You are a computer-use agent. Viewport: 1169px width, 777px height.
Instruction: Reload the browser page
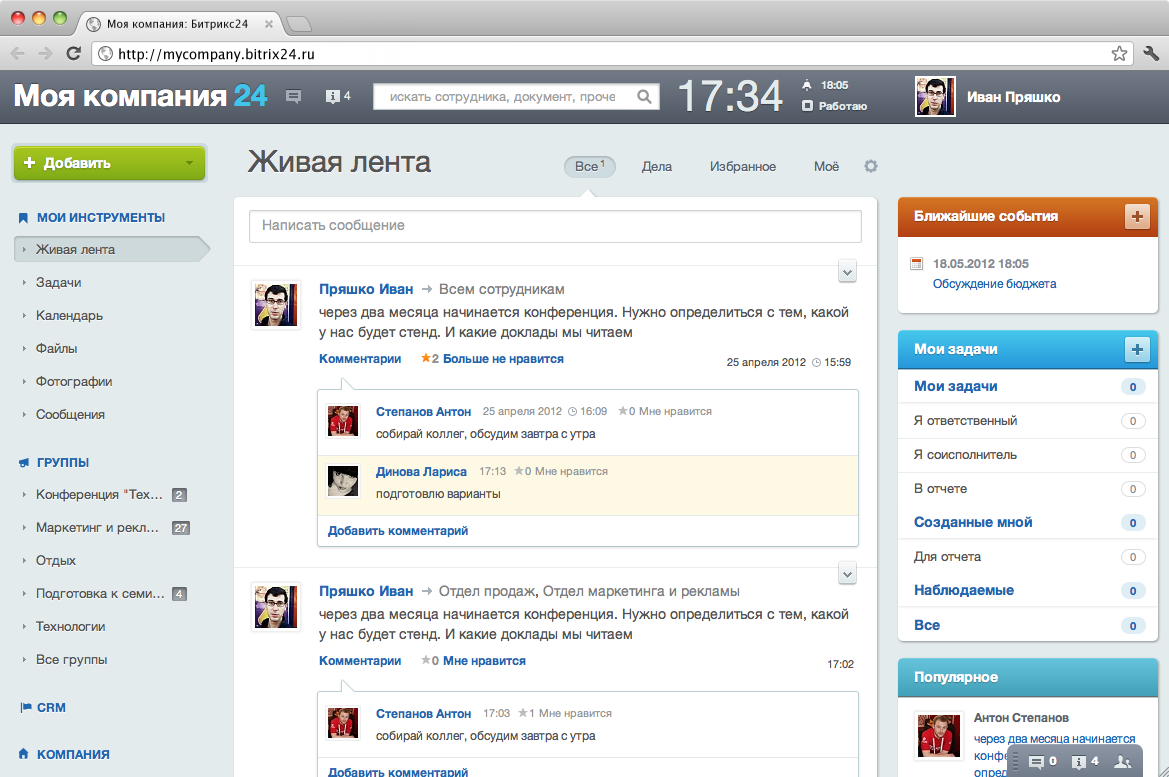pos(73,54)
